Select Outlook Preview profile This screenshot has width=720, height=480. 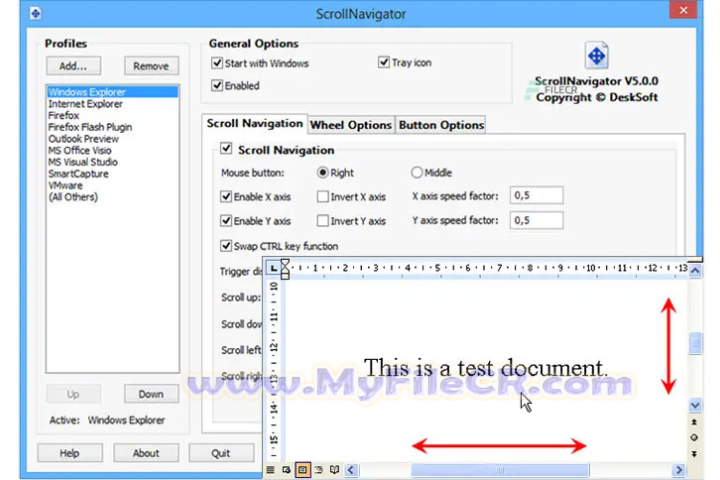coord(112,139)
